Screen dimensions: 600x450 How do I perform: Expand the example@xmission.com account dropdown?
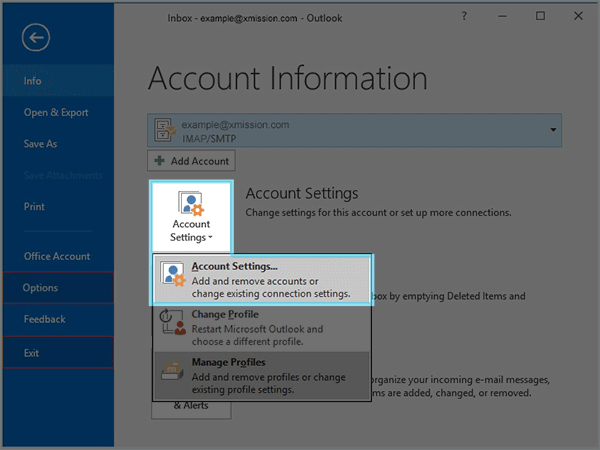[553, 130]
